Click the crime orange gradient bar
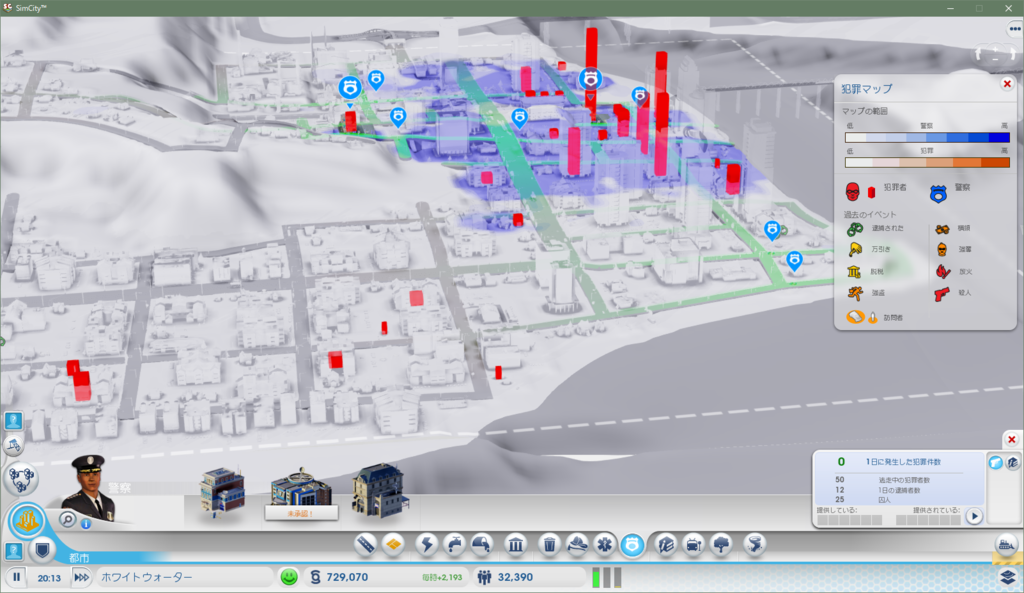 tap(927, 163)
